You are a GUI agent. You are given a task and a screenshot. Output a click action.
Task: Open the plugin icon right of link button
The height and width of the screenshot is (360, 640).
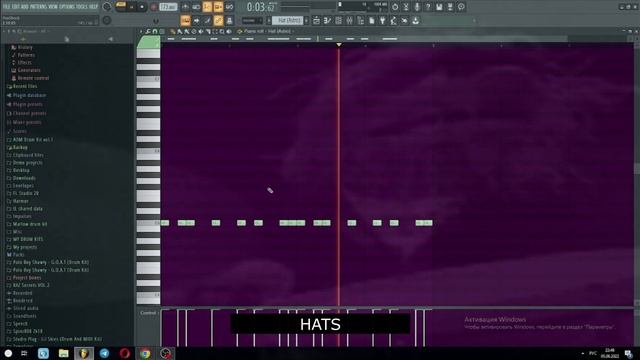click(x=229, y=20)
